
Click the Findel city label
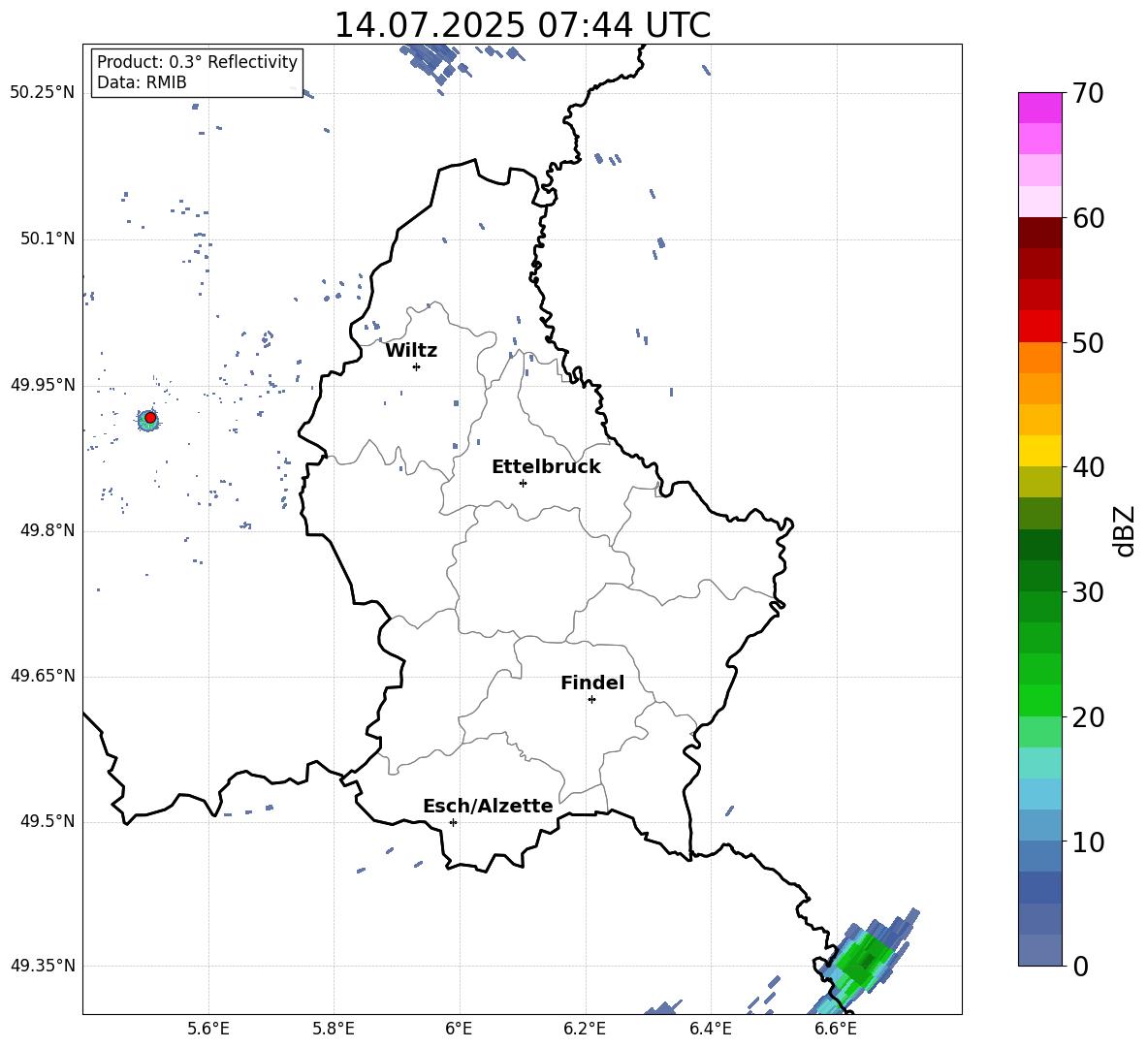click(592, 683)
